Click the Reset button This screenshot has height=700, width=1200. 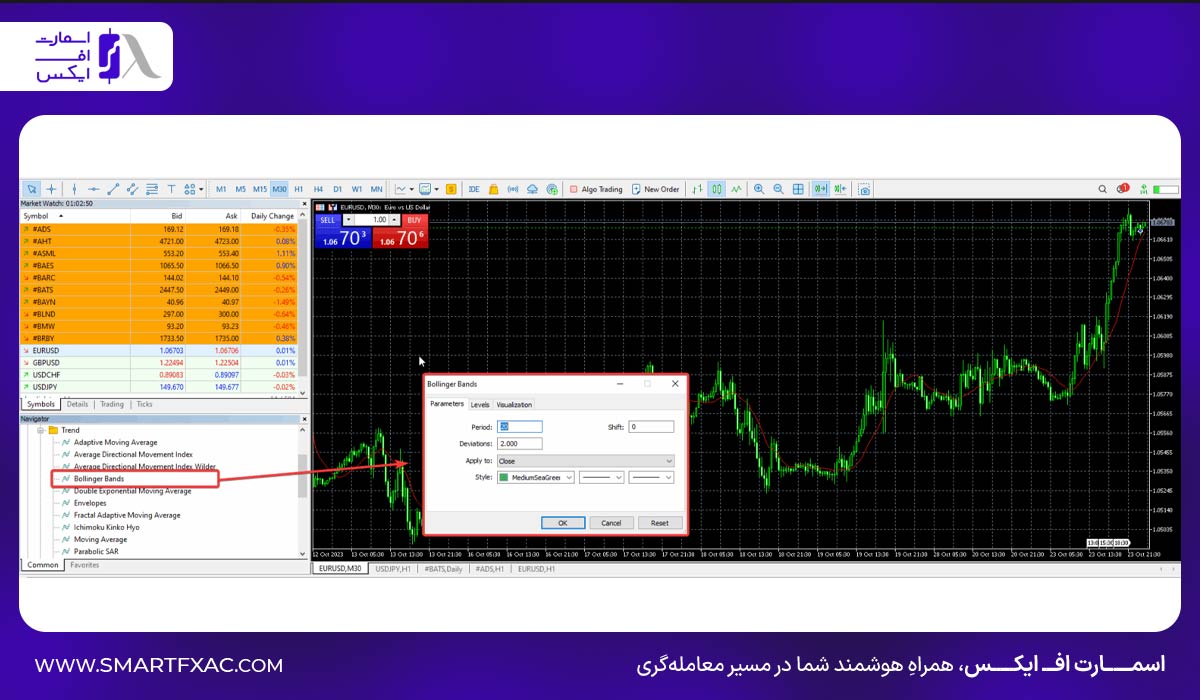(x=660, y=522)
